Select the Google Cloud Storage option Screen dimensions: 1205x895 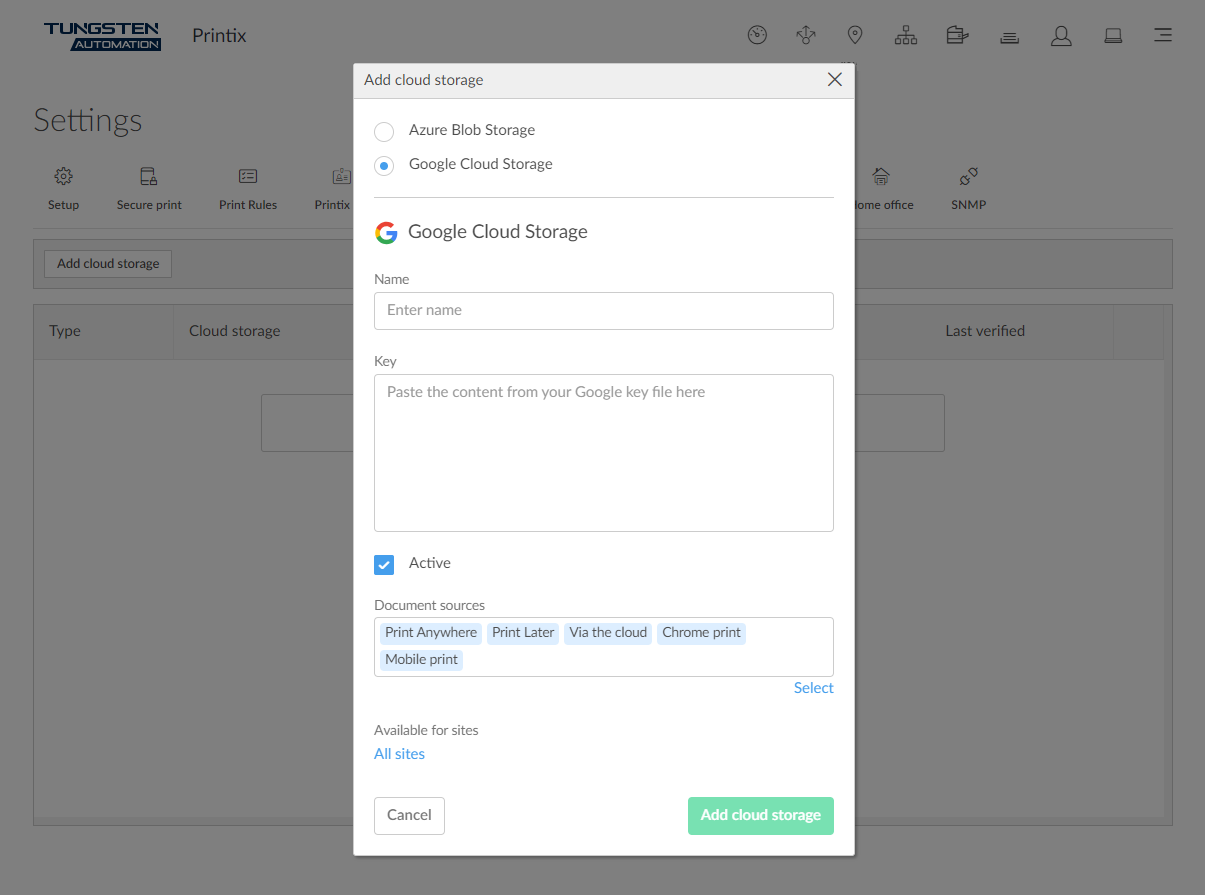point(384,165)
